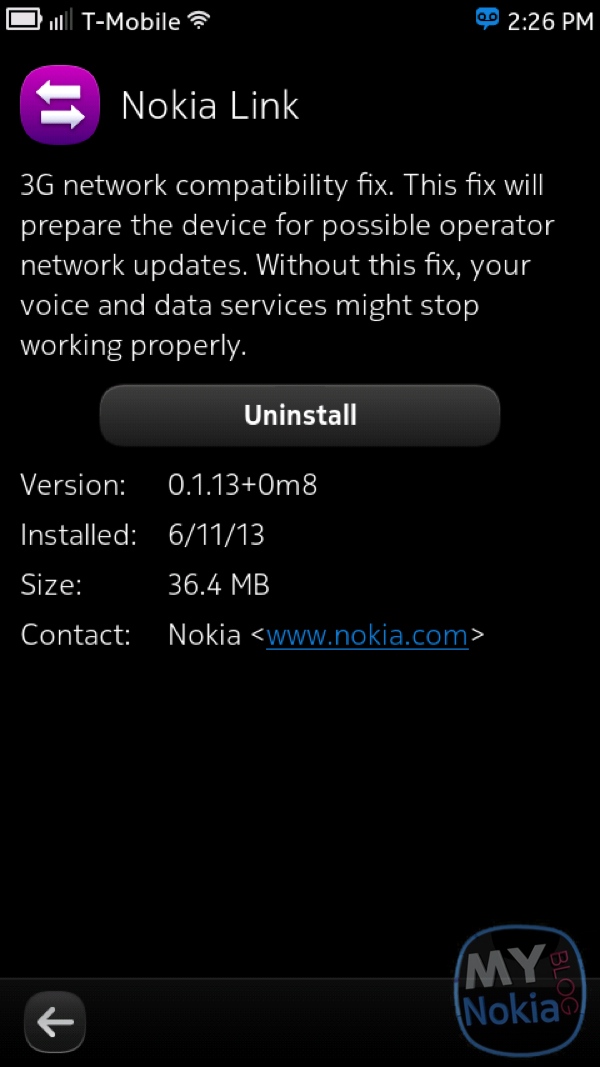Tap the Installed label
The height and width of the screenshot is (1067, 600).
point(78,535)
